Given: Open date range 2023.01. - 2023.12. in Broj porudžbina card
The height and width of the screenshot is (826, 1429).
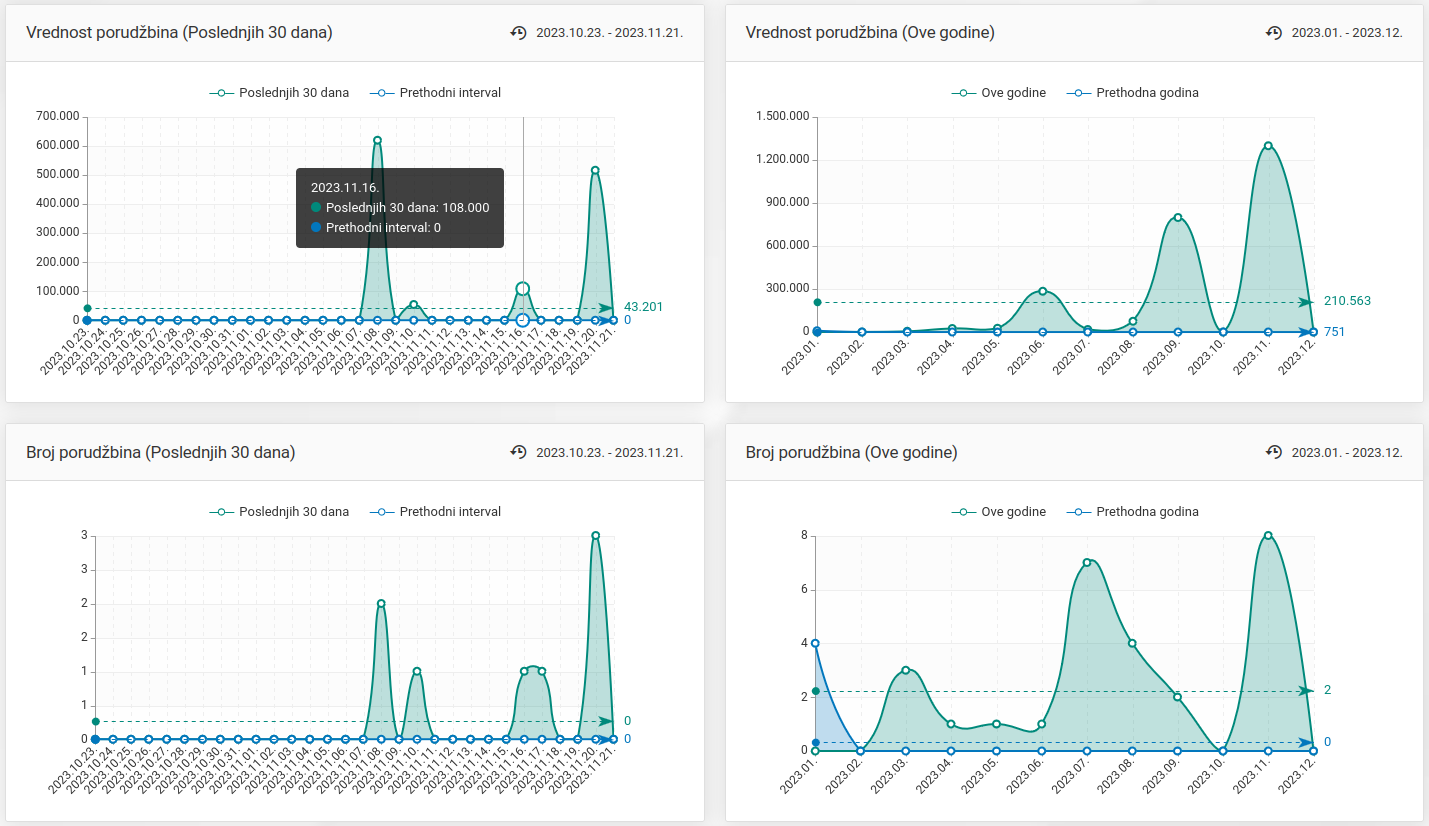Looking at the screenshot, I should [x=1346, y=452].
